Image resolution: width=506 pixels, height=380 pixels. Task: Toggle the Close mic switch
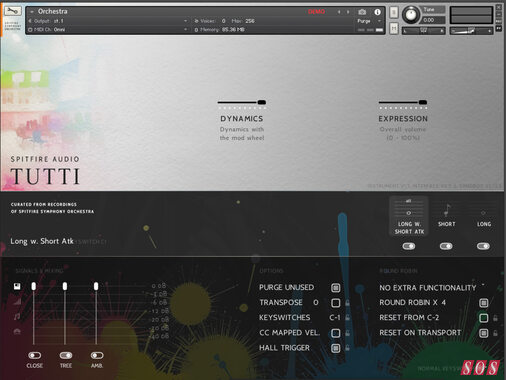[x=35, y=355]
